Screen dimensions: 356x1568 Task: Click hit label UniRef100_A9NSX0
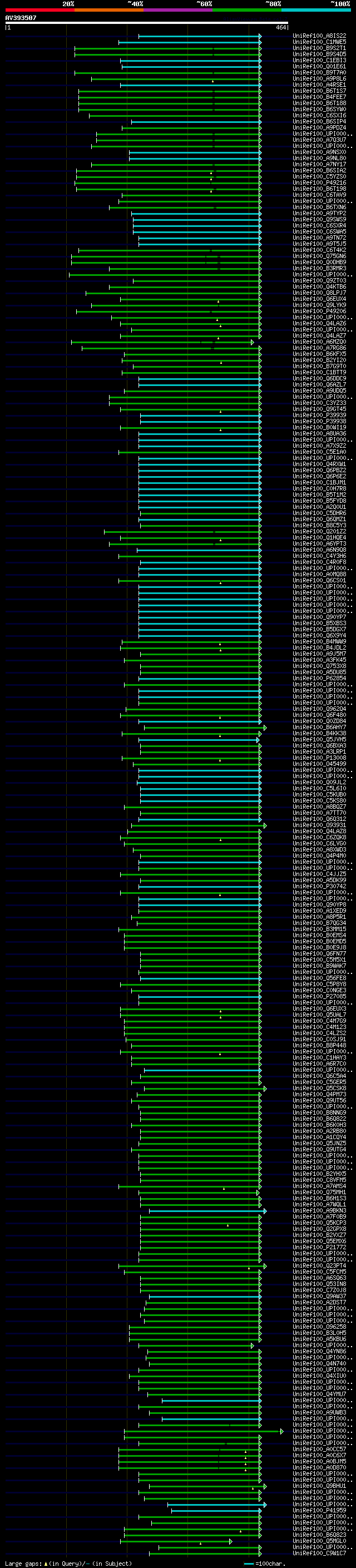point(319,152)
